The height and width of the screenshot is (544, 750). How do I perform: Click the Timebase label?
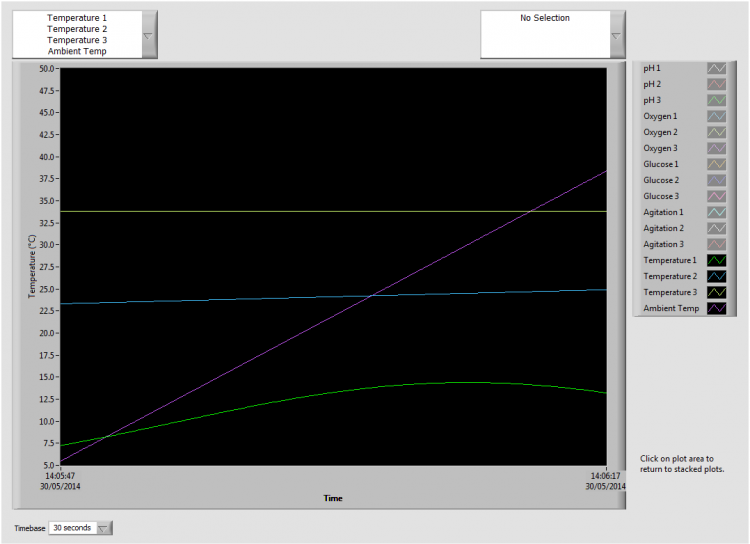30,528
